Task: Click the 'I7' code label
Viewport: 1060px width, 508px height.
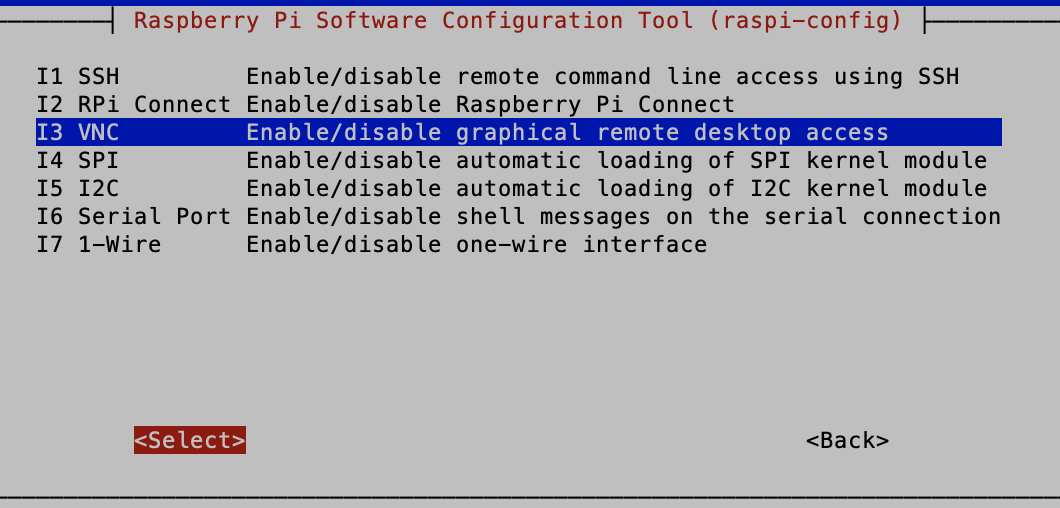Action: coord(50,244)
